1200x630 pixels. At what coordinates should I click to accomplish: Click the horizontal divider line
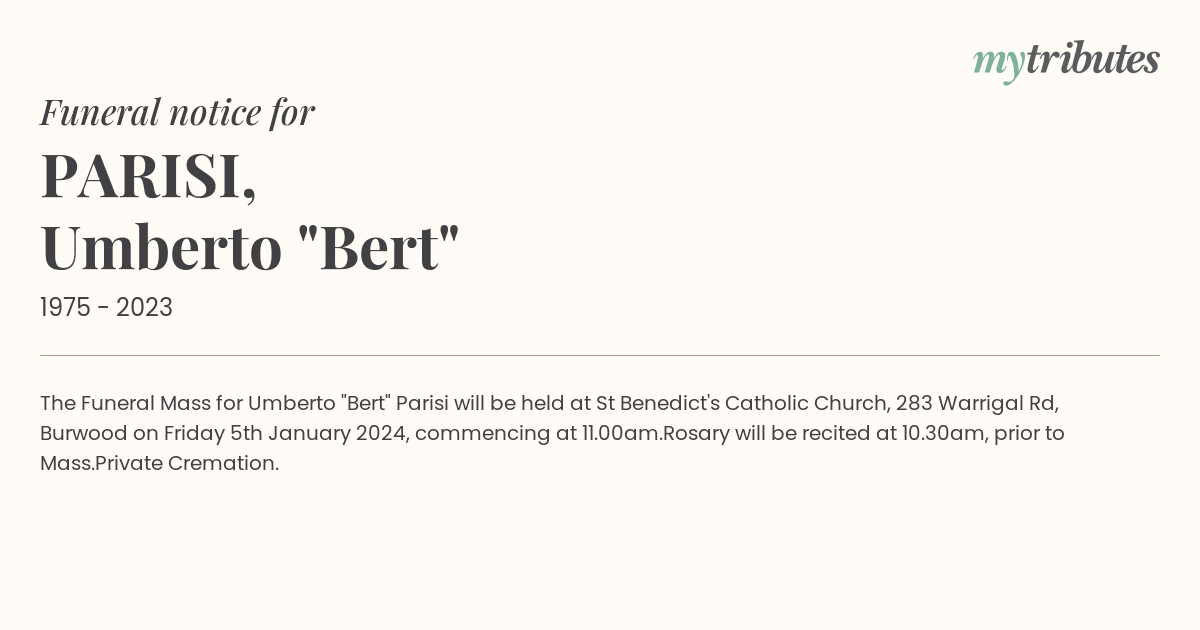click(x=600, y=355)
